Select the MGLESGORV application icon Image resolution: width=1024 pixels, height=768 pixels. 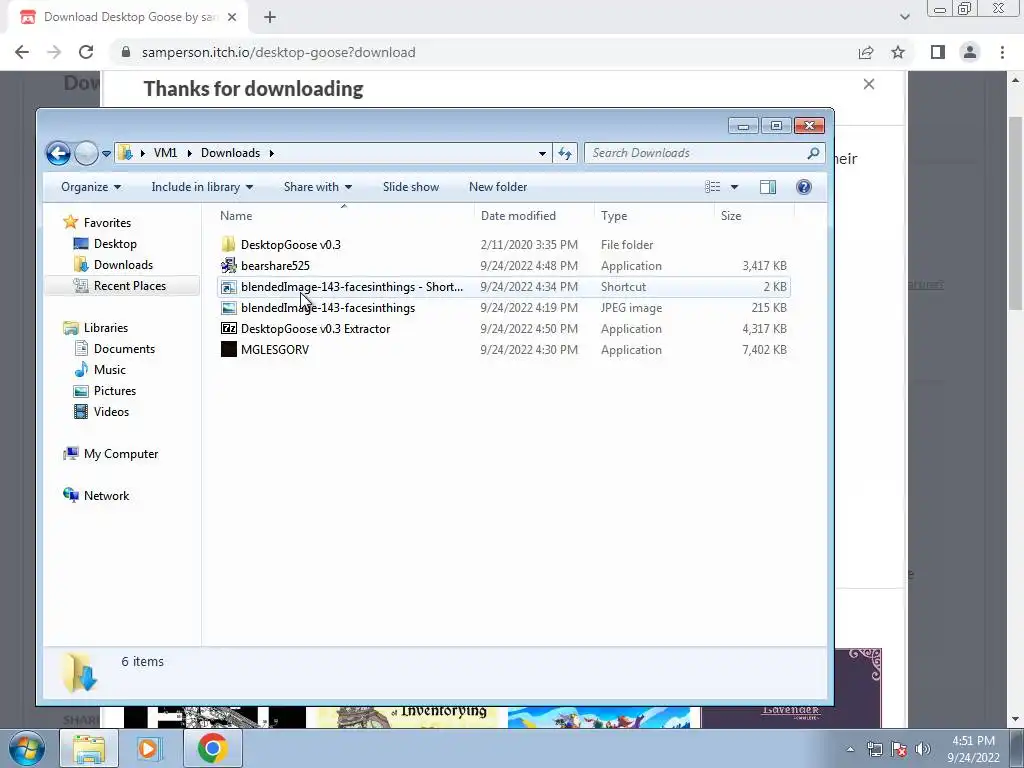(x=229, y=349)
